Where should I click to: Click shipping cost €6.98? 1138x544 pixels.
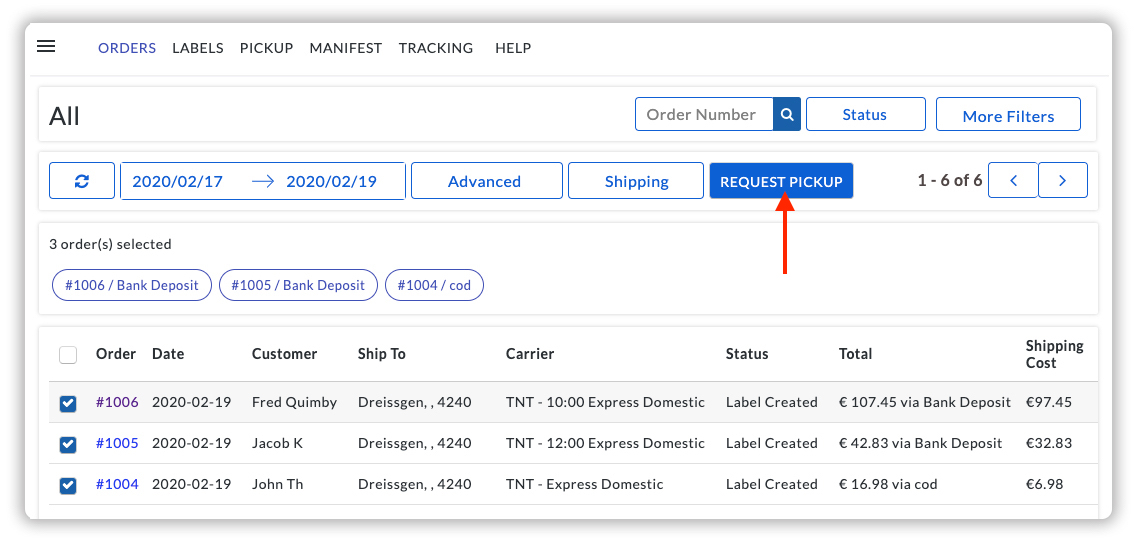1044,484
